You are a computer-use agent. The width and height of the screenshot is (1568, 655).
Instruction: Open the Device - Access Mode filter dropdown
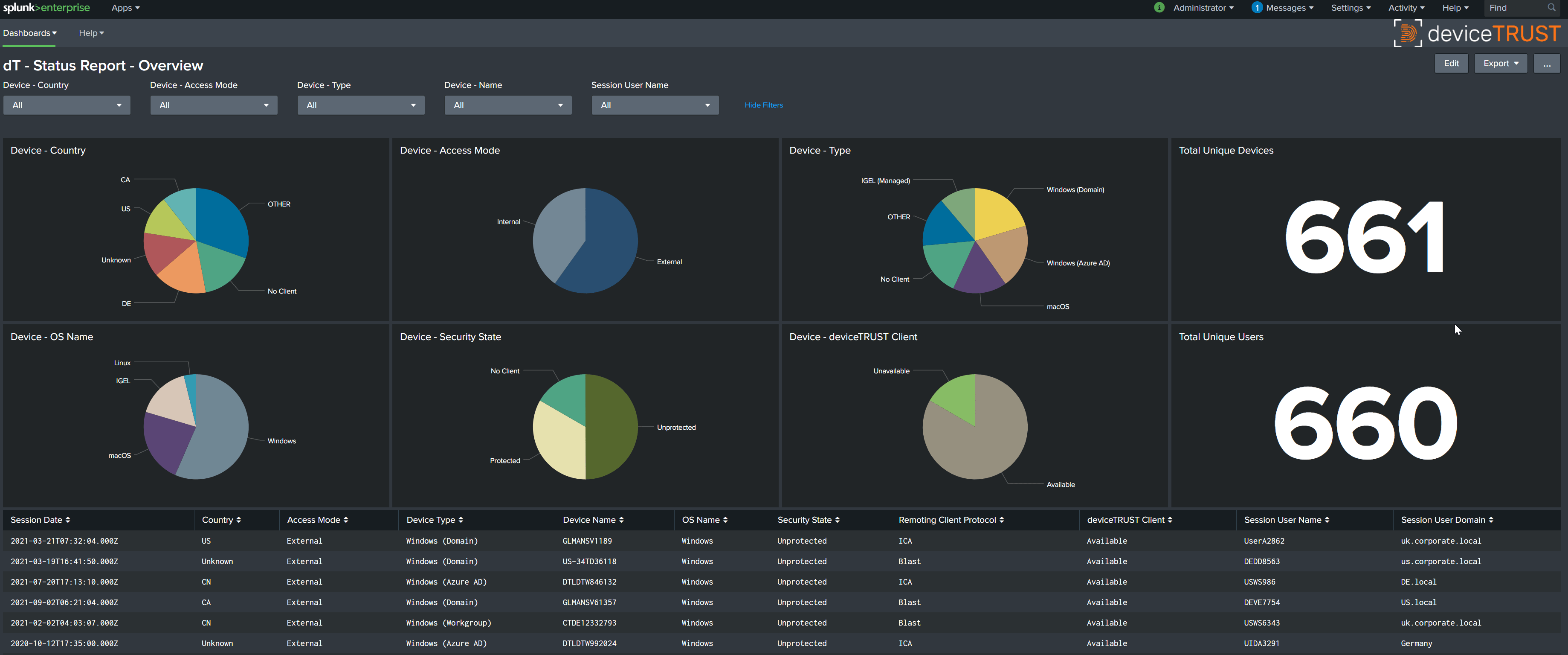click(213, 105)
